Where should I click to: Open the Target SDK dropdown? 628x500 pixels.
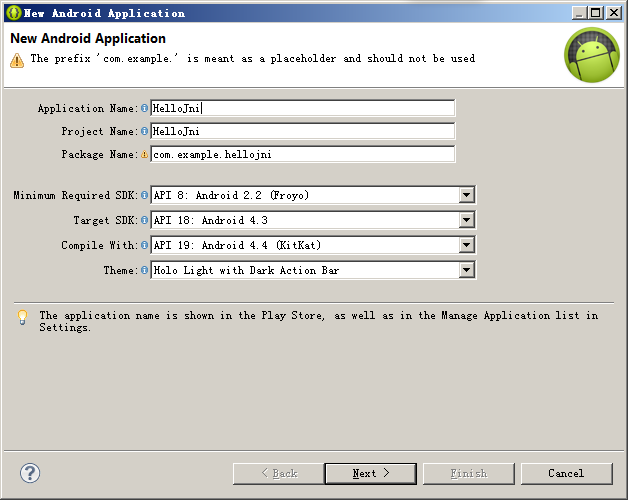(466, 220)
